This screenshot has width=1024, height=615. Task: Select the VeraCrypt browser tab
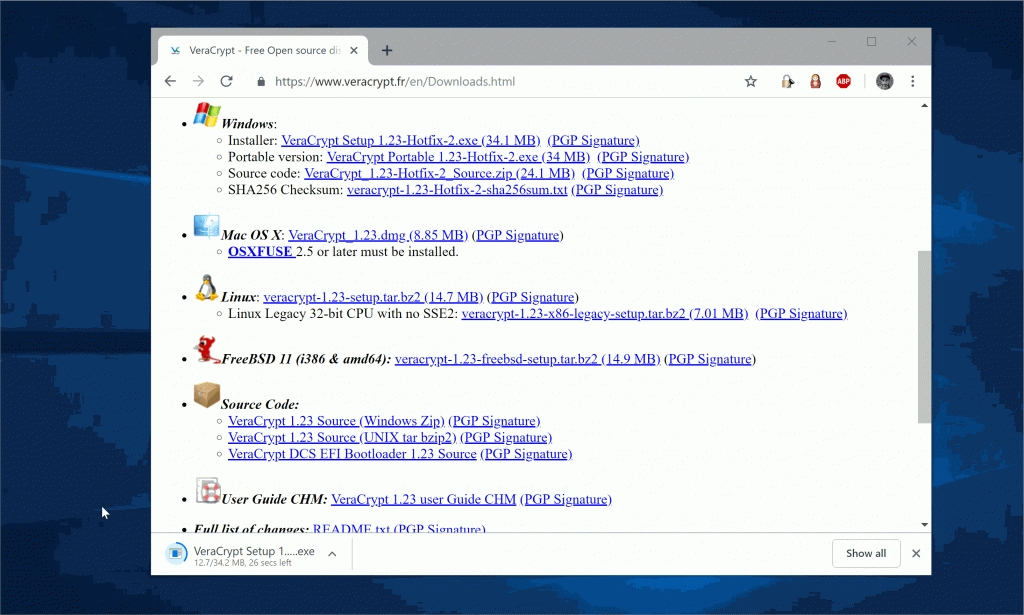pyautogui.click(x=260, y=51)
